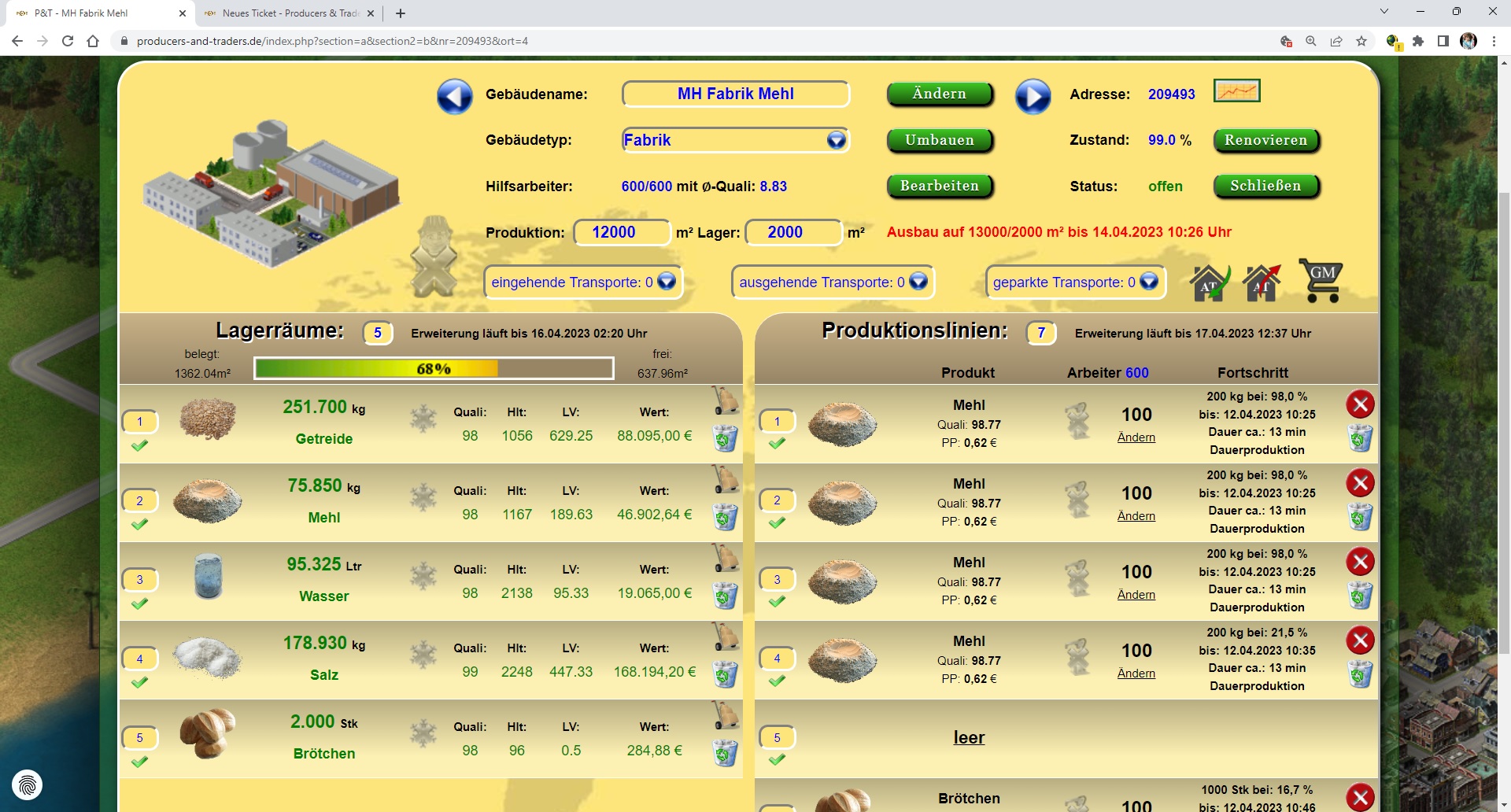Trash the Mehl storage row
Viewport: 1511px width, 812px height.
pos(725,516)
